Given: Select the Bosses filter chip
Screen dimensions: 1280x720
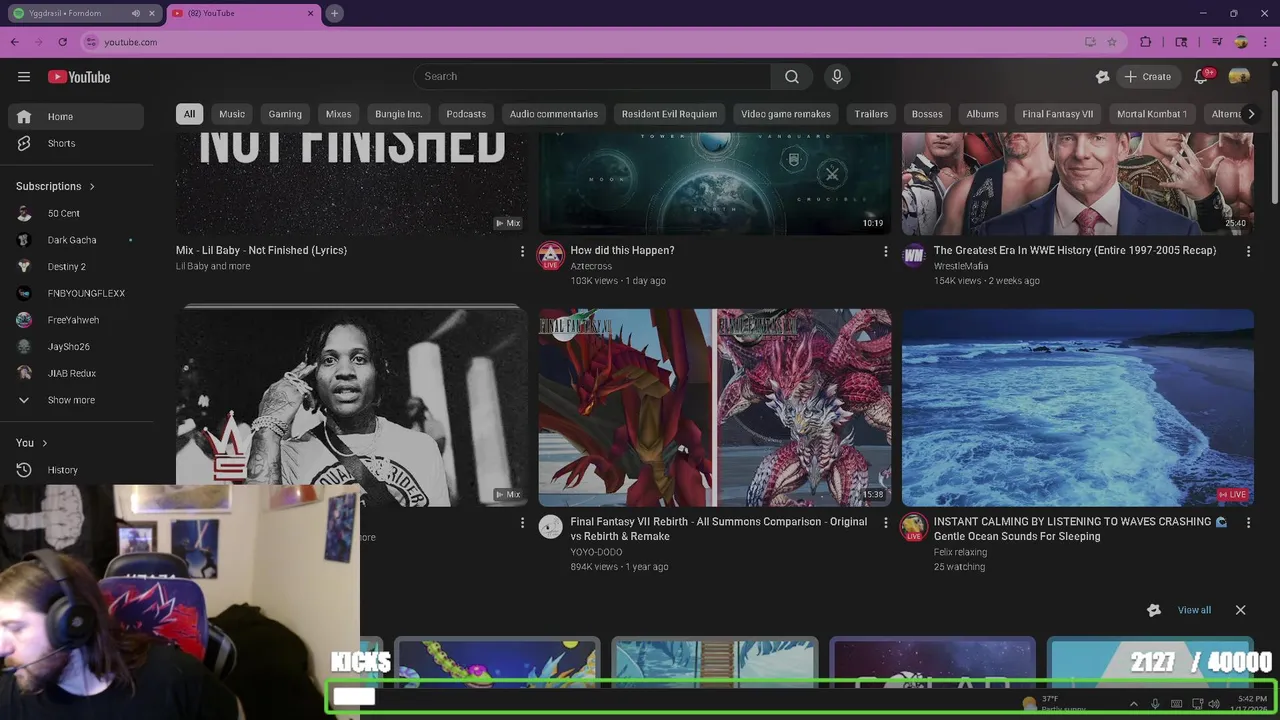Looking at the screenshot, I should pos(927,114).
